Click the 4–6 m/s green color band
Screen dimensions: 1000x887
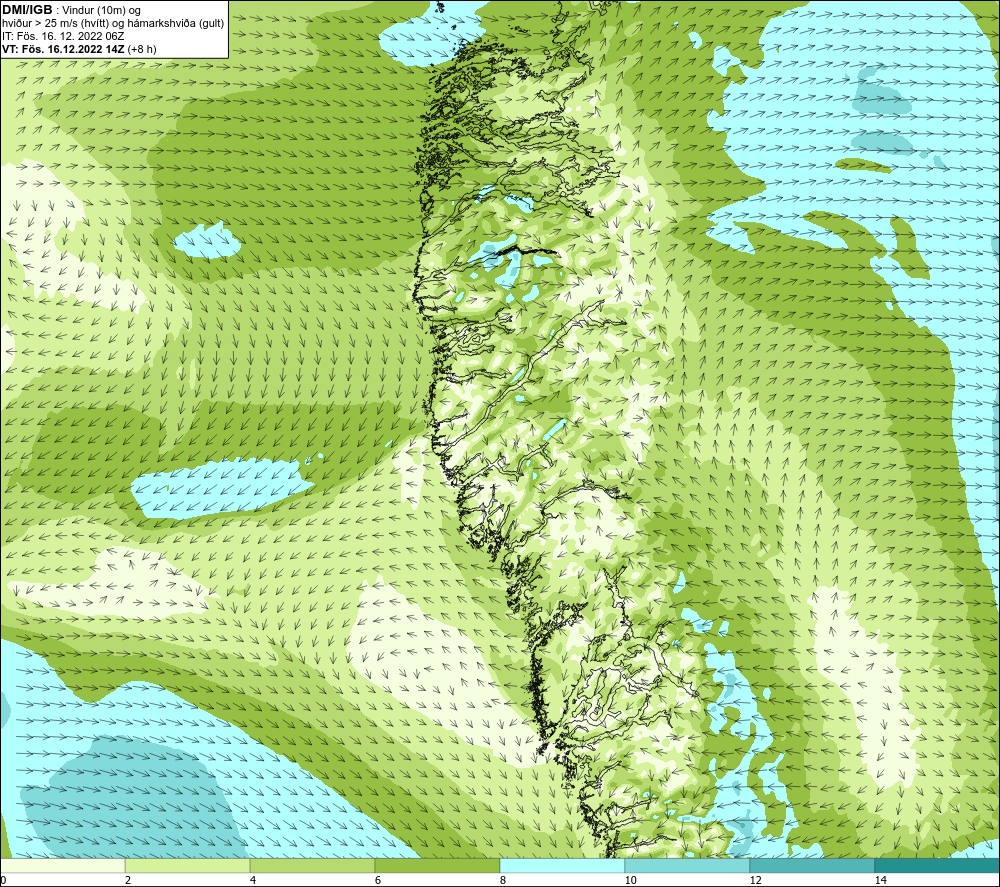click(x=312, y=865)
